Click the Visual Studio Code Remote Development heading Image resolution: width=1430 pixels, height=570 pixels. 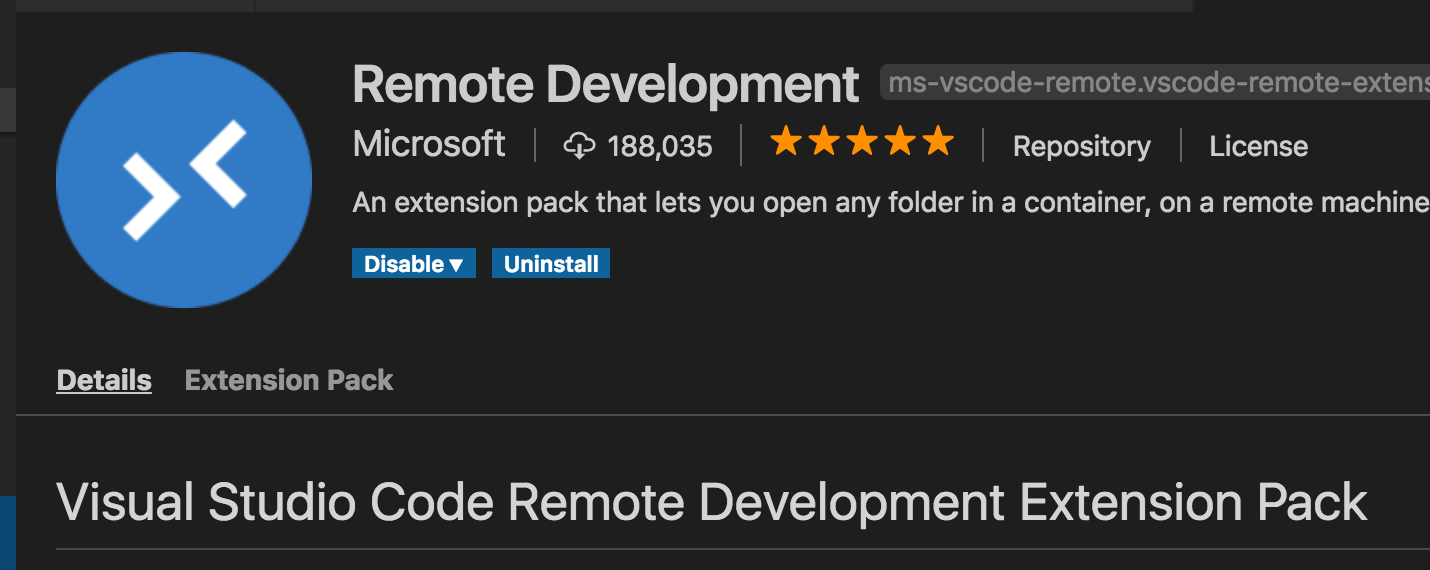(711, 503)
